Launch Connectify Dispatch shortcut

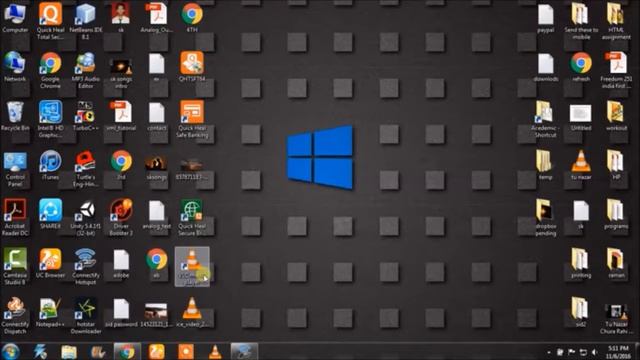(15, 316)
